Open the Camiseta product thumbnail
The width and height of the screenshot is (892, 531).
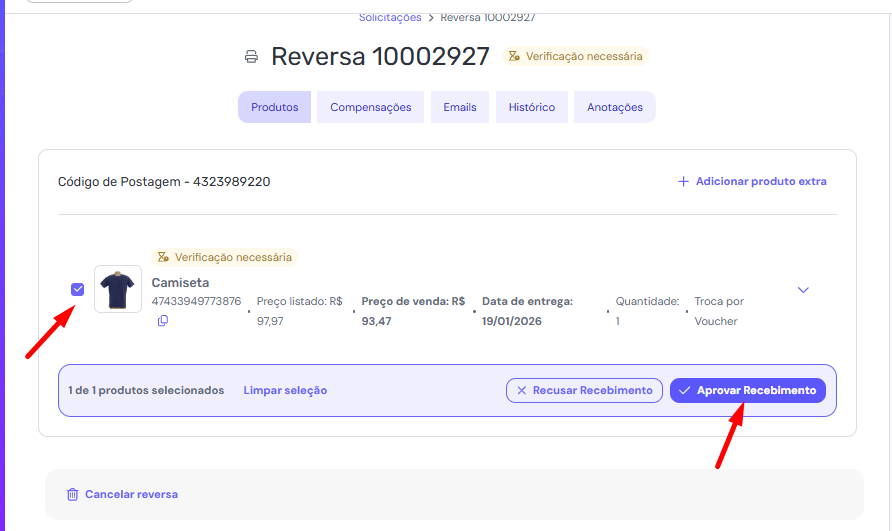(118, 289)
